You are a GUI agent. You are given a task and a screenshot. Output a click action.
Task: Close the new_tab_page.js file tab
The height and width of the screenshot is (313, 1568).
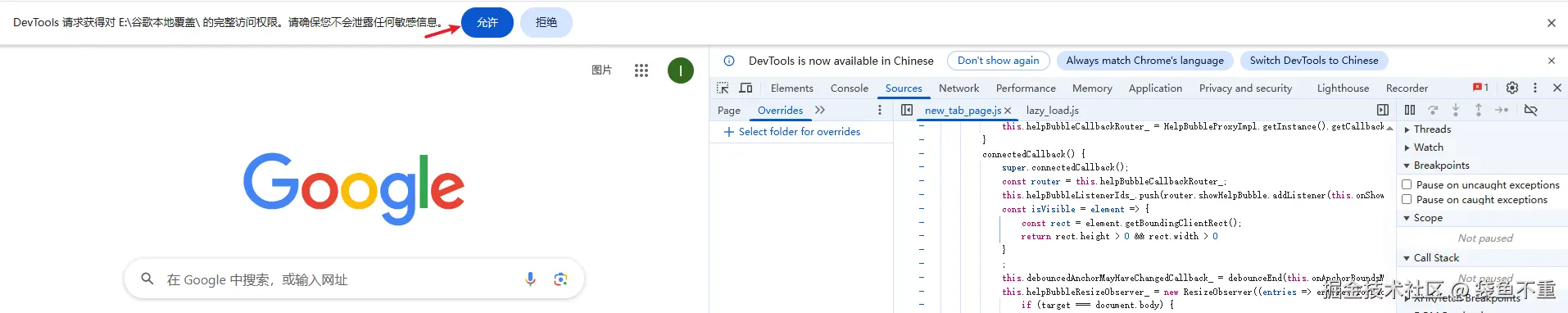[1008, 111]
